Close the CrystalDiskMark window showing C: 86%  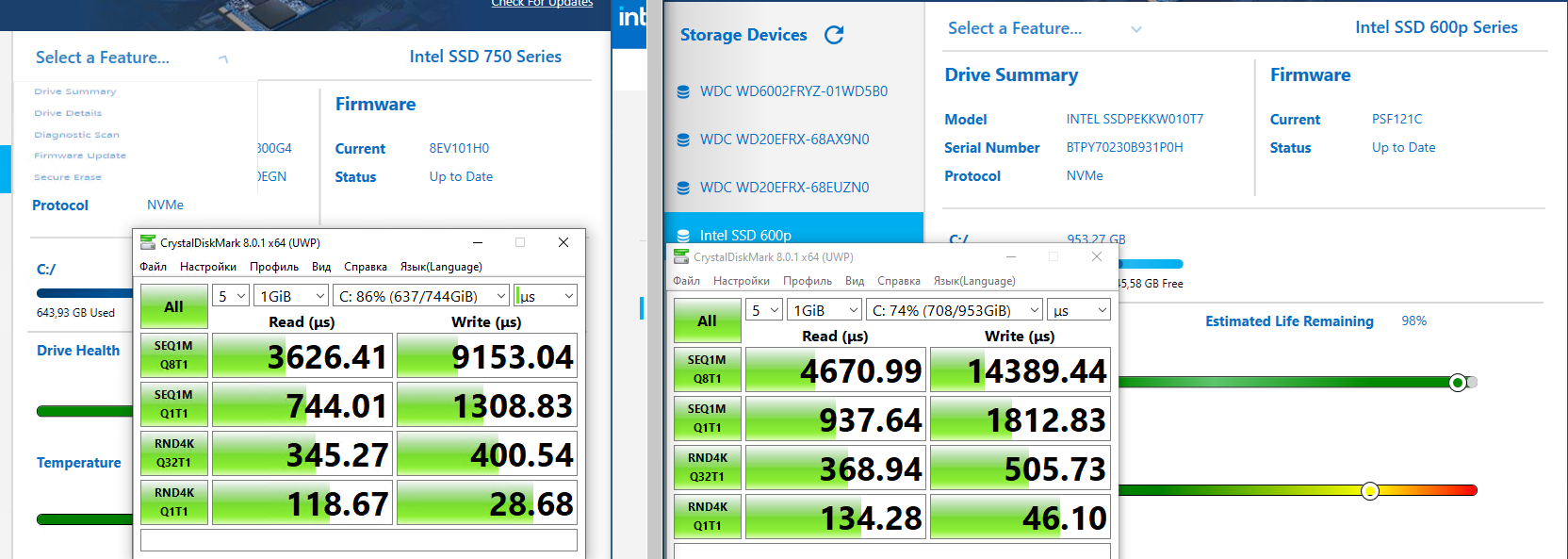[x=563, y=242]
